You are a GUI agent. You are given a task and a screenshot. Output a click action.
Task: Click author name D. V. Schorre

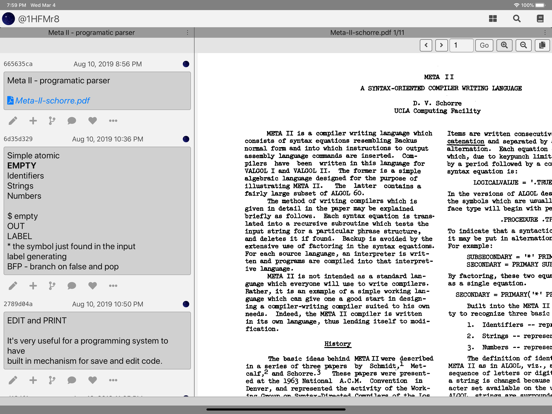coord(437,103)
